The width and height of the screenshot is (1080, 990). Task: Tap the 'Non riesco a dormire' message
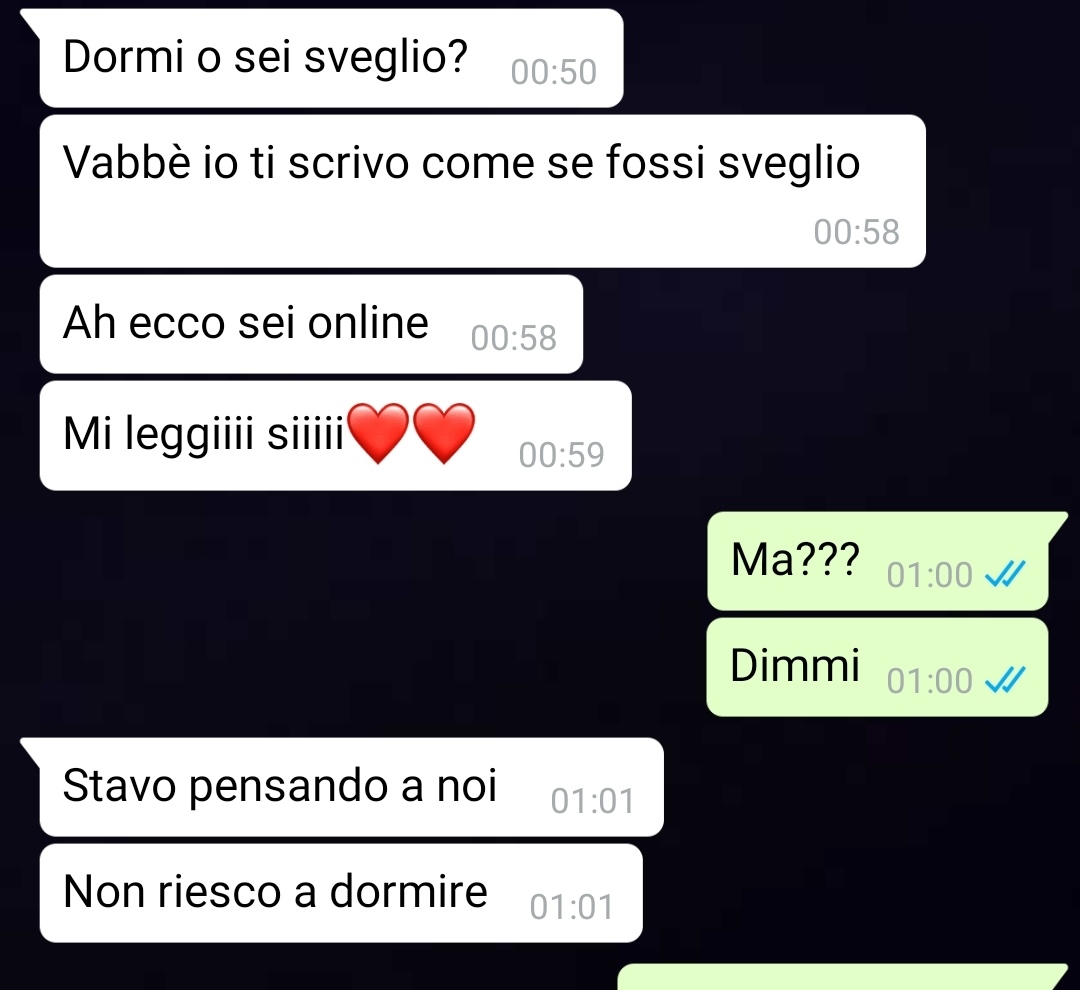coord(341,893)
